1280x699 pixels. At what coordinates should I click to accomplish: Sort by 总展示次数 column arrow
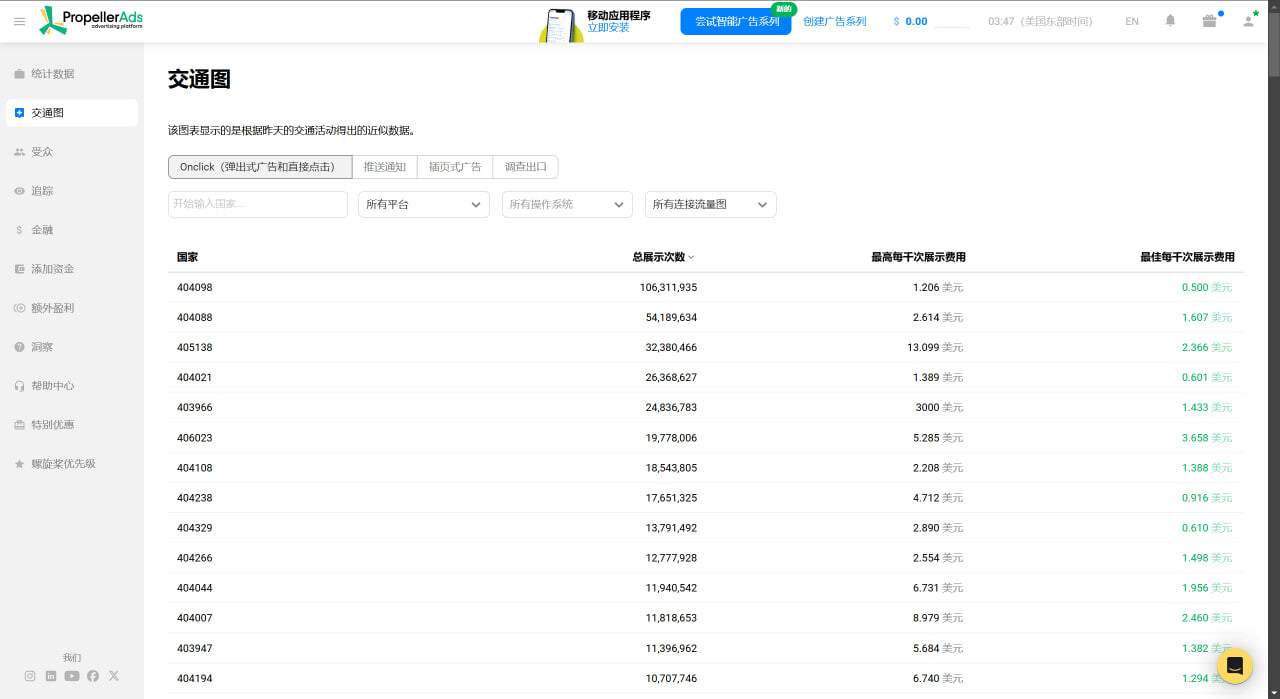coord(691,258)
